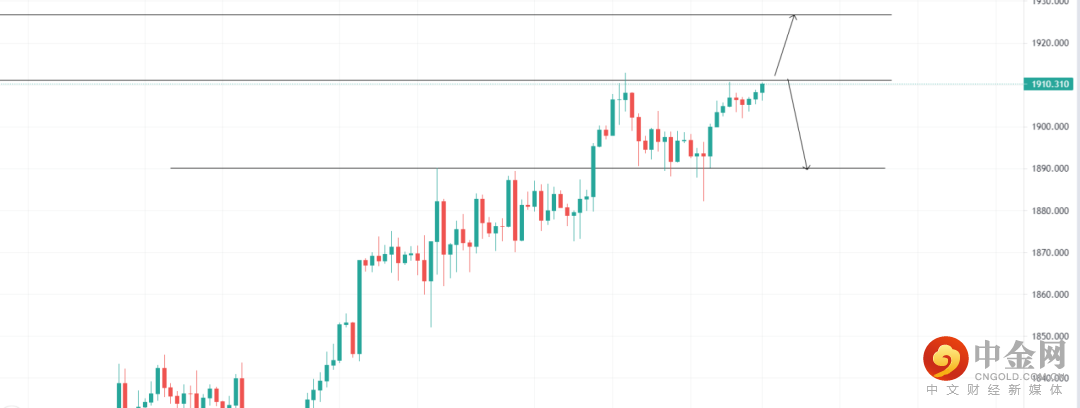The image size is (1080, 408).
Task: Click the upward arrow's arrowhead at top line
Action: point(794,16)
